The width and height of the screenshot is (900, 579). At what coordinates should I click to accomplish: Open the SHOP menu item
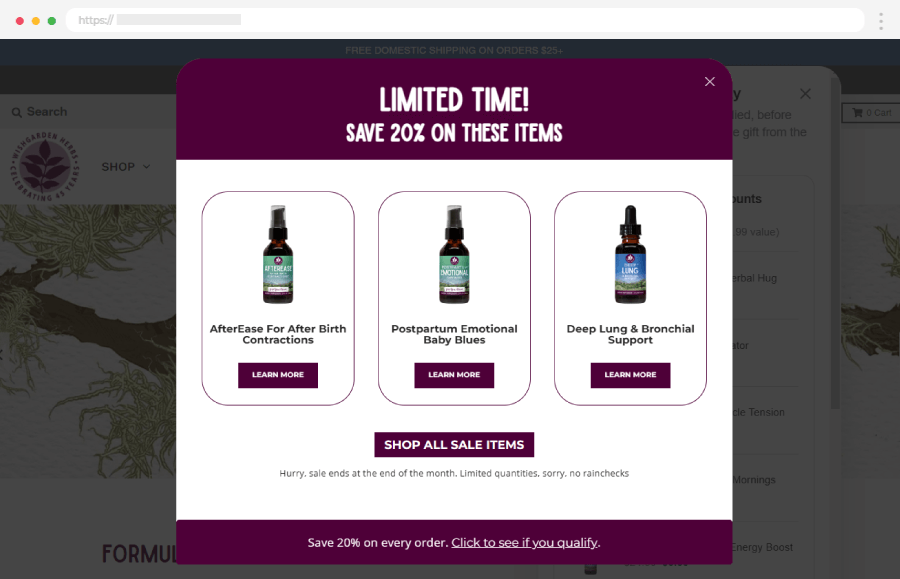click(x=118, y=166)
